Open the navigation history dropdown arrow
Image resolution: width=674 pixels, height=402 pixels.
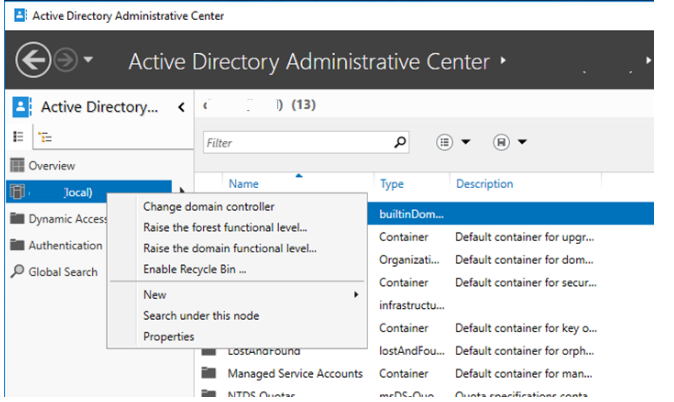coord(88,59)
